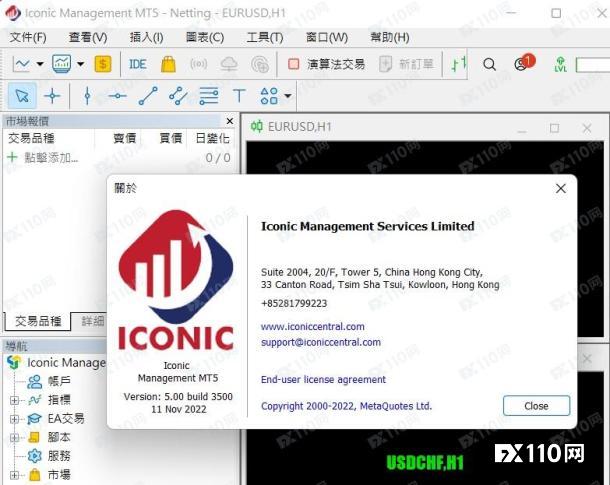Expand the 腳本 scripts tree node
The height and width of the screenshot is (485, 610).
pos(14,438)
